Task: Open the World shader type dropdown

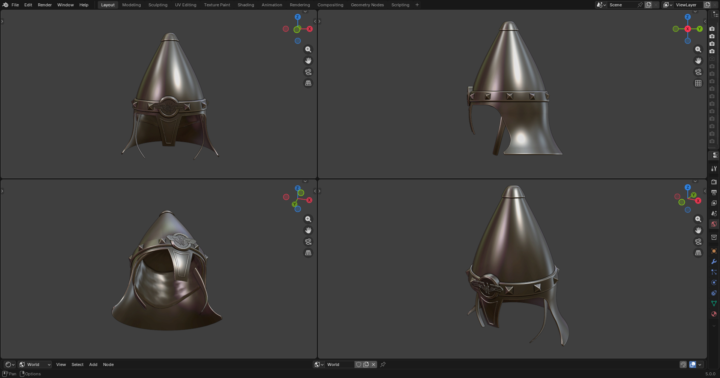Action: tap(35, 365)
